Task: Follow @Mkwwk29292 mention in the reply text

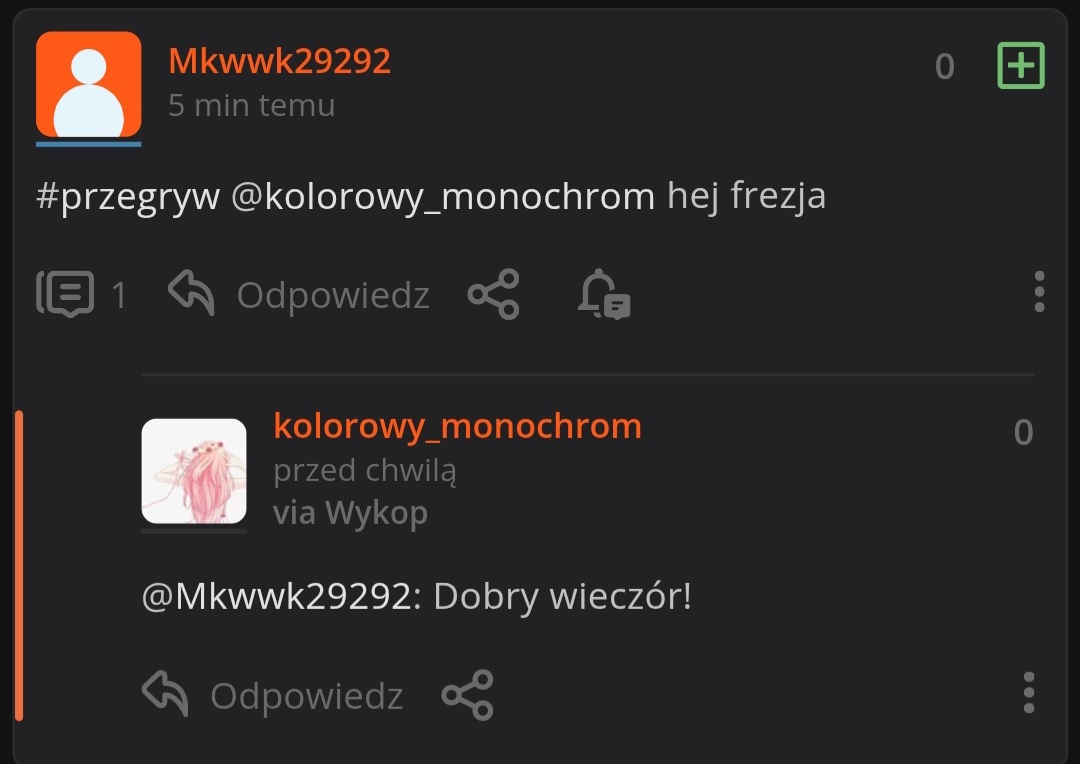Action: pyautogui.click(x=281, y=596)
